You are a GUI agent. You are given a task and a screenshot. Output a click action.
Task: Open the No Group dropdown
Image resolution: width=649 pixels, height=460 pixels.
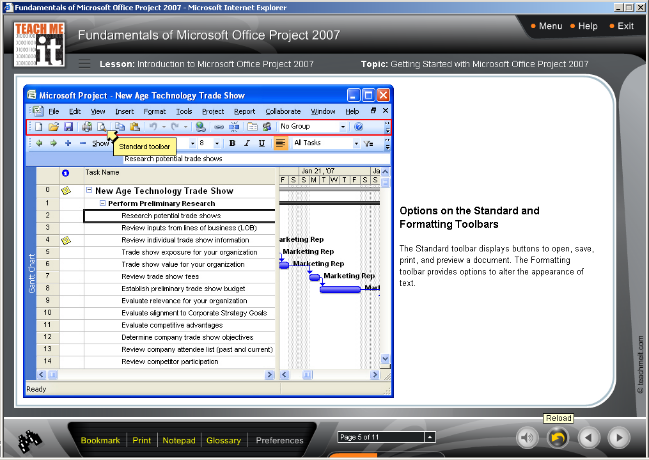coord(342,127)
